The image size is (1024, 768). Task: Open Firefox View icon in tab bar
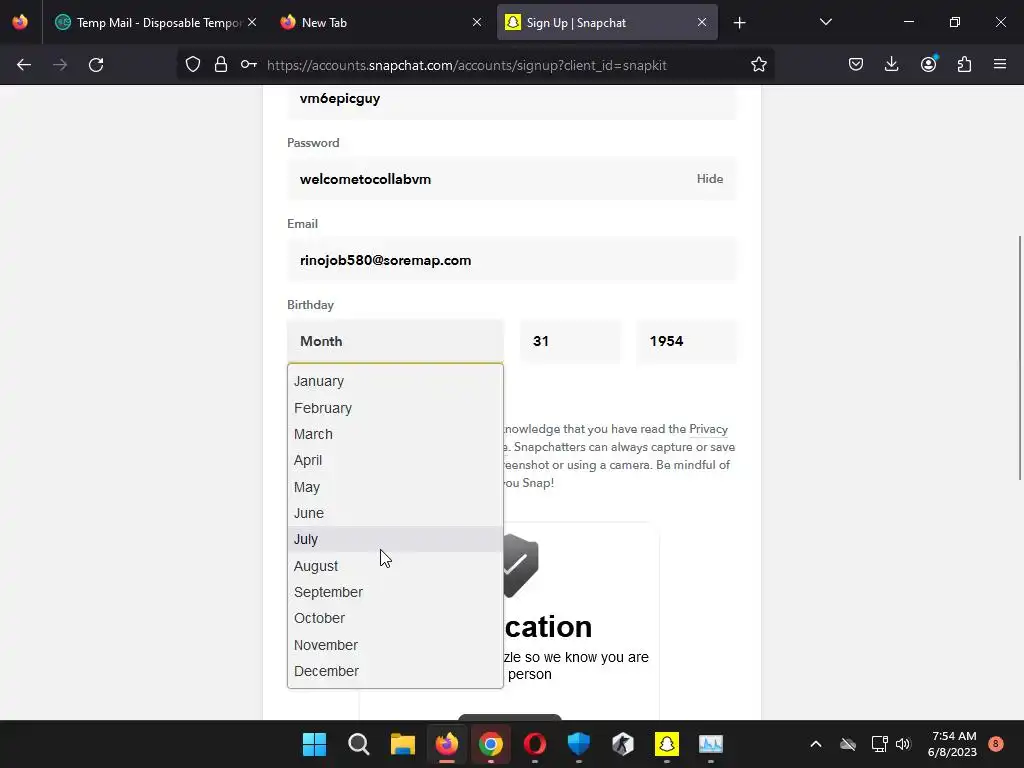pos(20,22)
